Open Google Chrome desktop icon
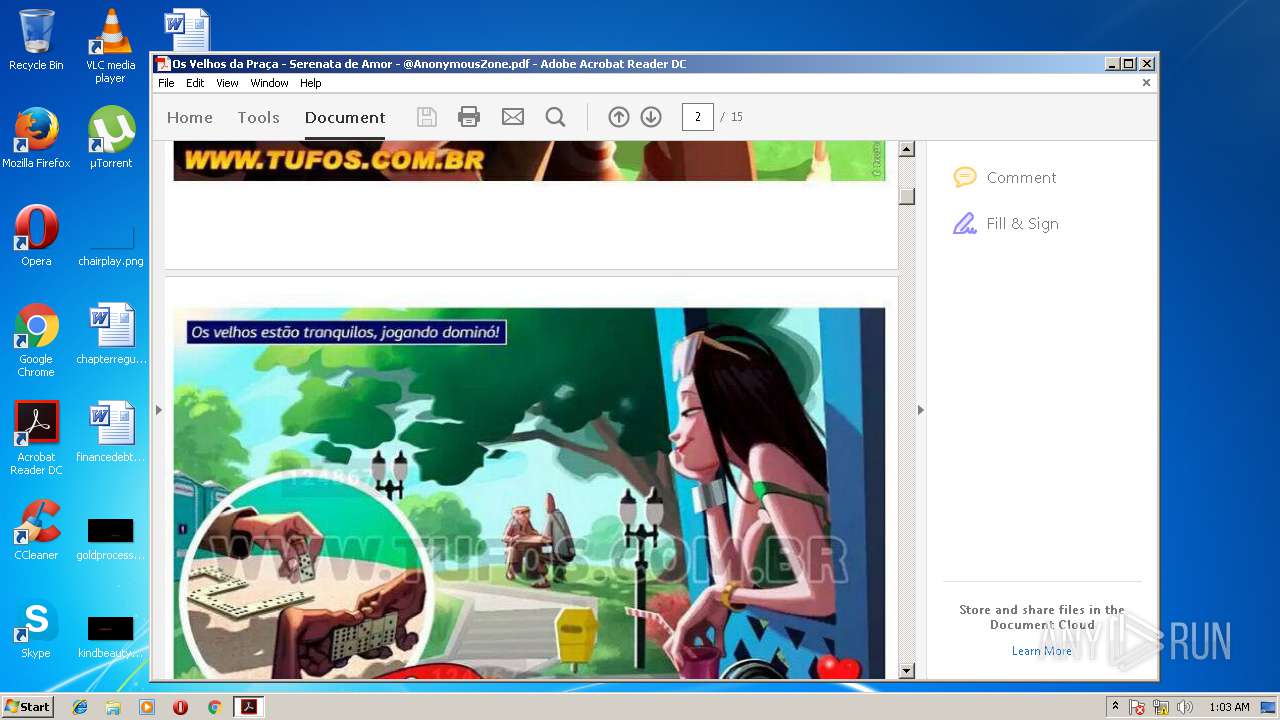The height and width of the screenshot is (720, 1280). [x=36, y=340]
